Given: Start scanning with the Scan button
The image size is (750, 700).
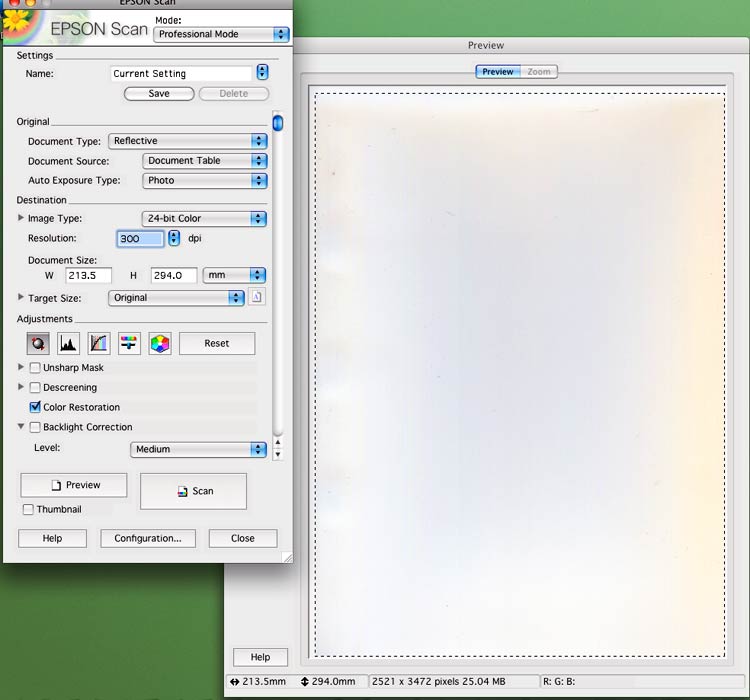Looking at the screenshot, I should [x=193, y=491].
